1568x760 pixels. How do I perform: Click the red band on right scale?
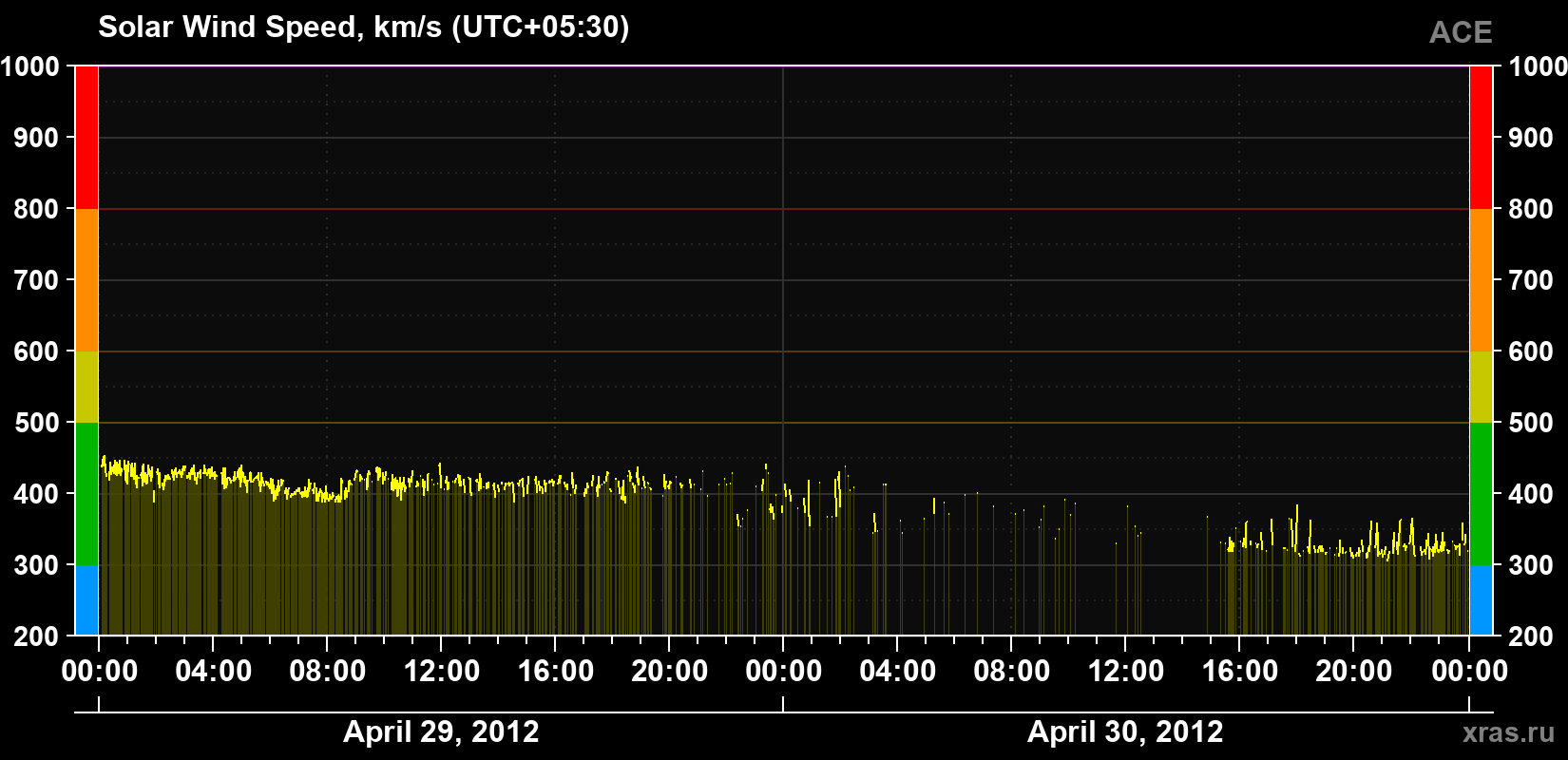click(1481, 138)
